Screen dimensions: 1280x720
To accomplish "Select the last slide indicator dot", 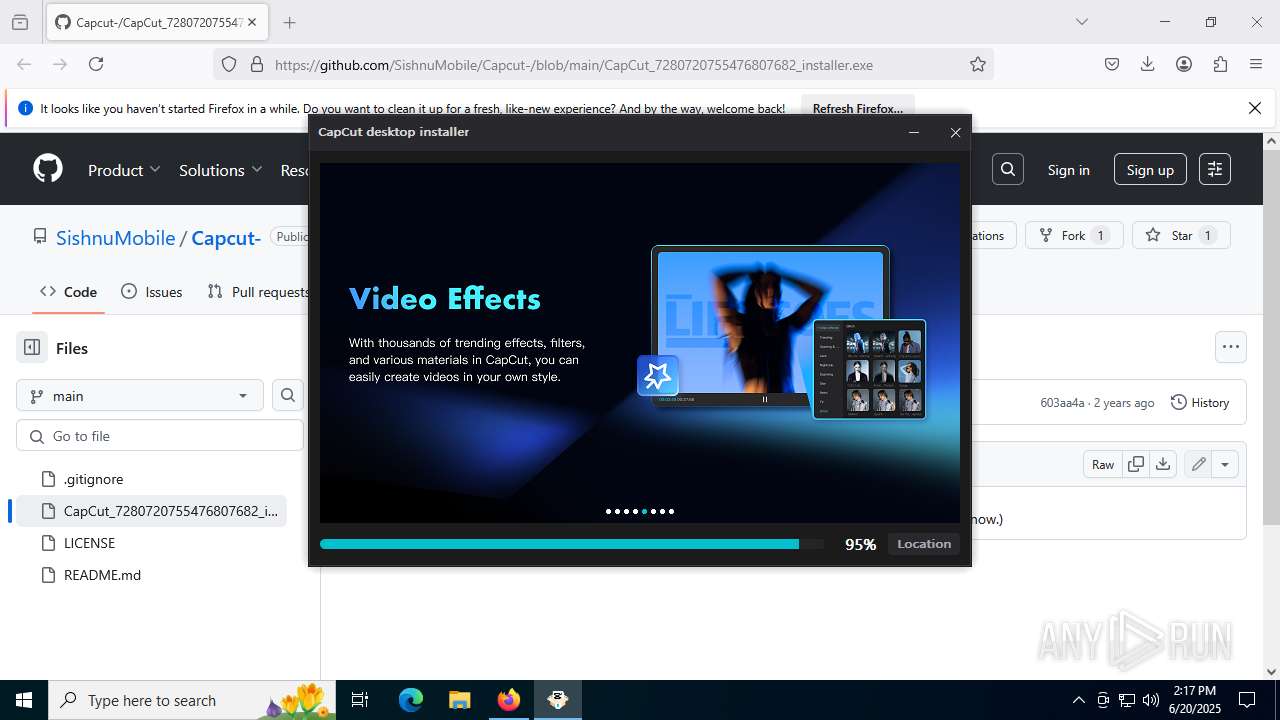I will [x=671, y=511].
